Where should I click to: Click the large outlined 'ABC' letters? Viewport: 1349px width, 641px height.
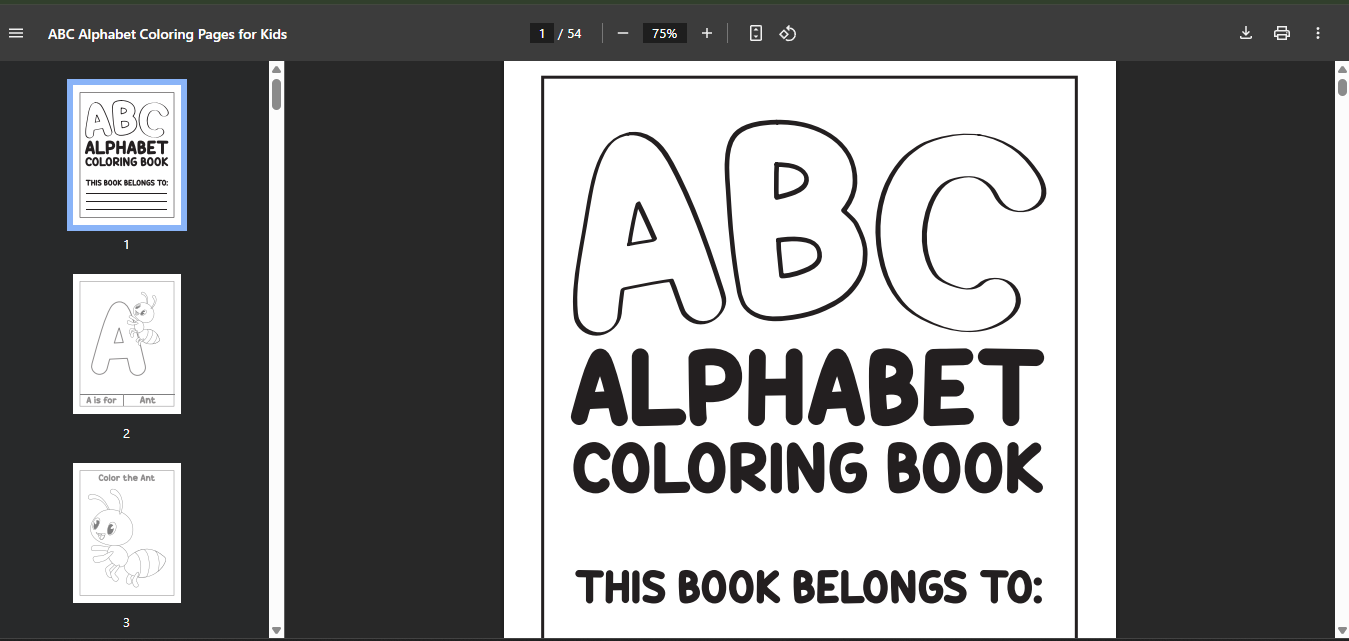tap(810, 227)
